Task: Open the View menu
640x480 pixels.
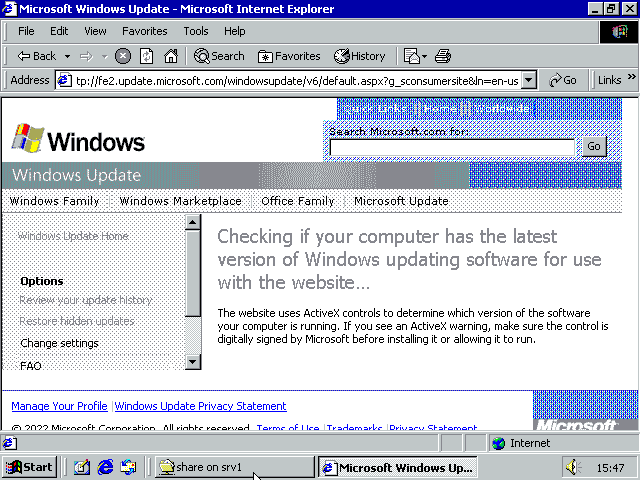Action: 95,31
